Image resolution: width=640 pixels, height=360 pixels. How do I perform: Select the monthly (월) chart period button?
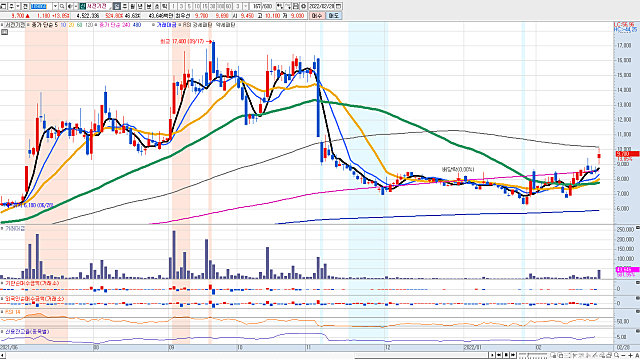132,6
